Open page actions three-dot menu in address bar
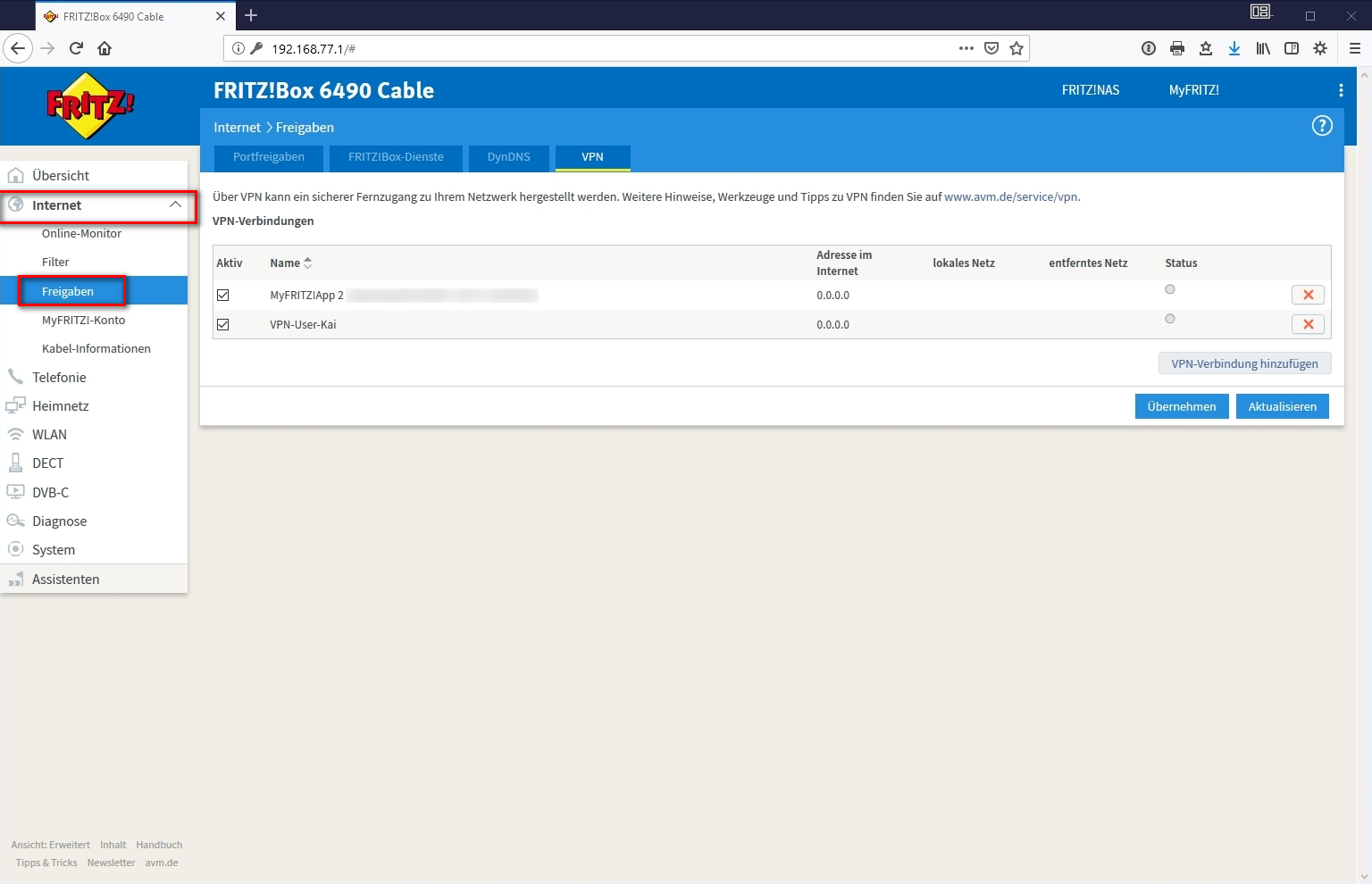1372x884 pixels. point(966,48)
